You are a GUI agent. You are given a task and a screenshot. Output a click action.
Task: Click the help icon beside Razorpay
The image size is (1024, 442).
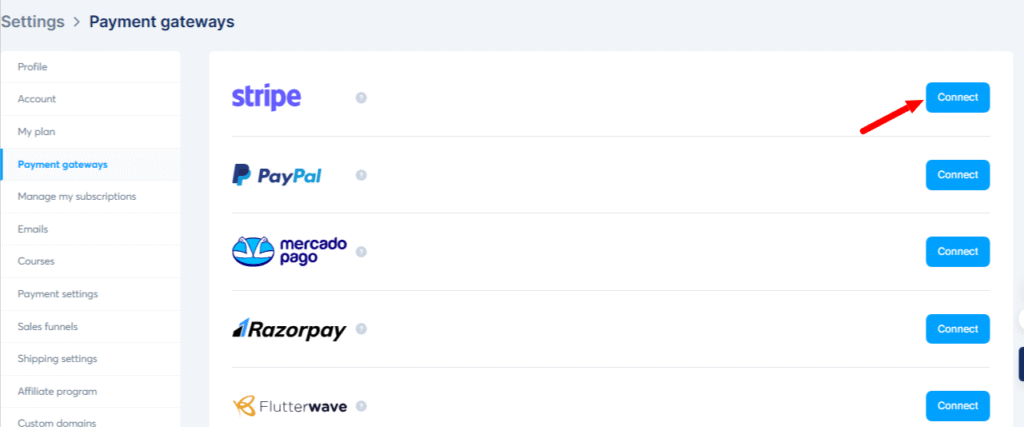[x=361, y=328]
